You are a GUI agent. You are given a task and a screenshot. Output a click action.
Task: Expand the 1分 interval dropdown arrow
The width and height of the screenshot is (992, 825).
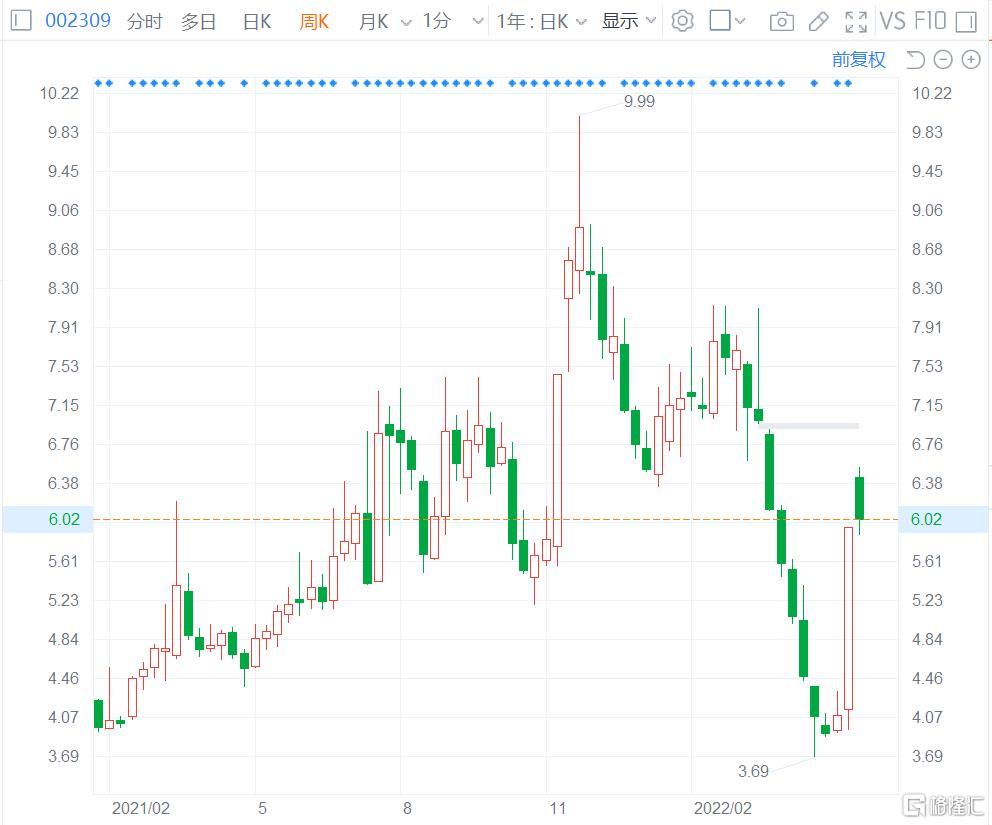tap(478, 22)
